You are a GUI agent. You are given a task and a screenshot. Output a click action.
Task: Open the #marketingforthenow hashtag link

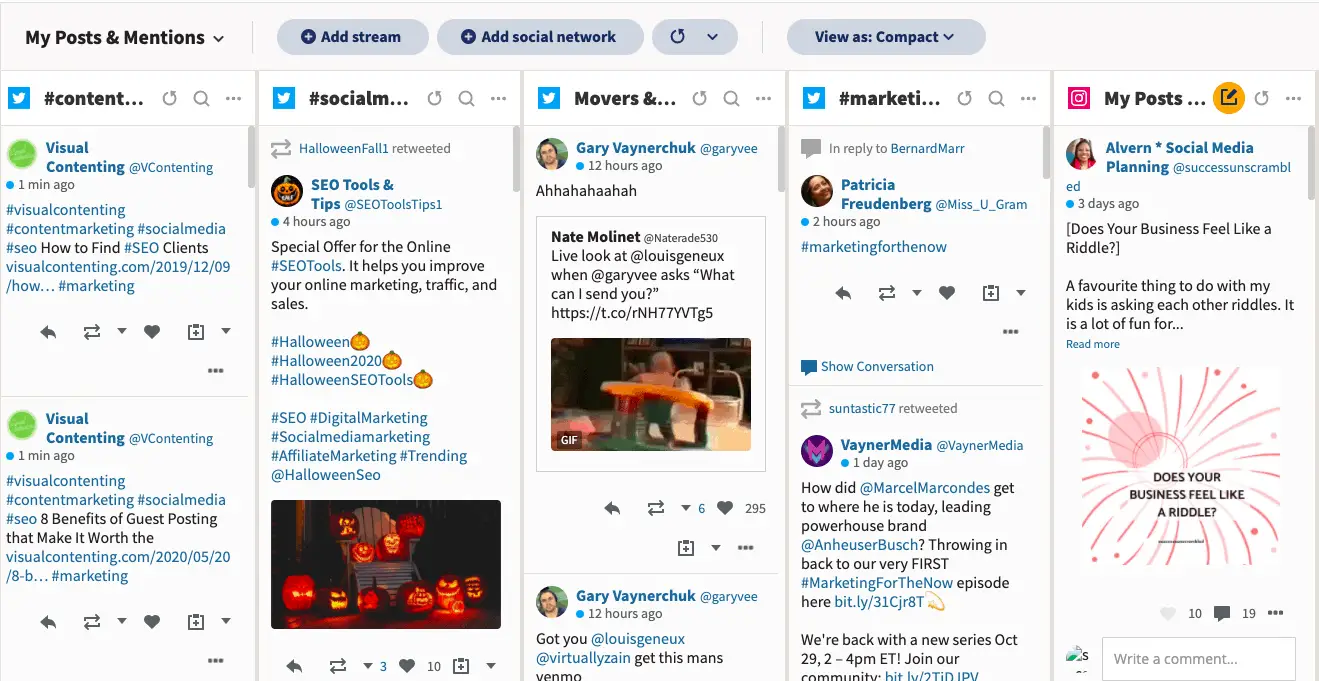[874, 247]
